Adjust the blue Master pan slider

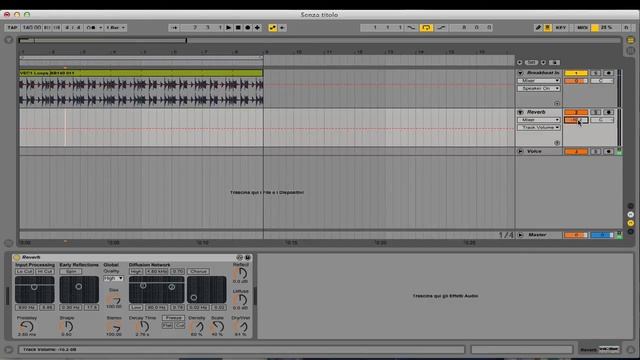(602, 235)
